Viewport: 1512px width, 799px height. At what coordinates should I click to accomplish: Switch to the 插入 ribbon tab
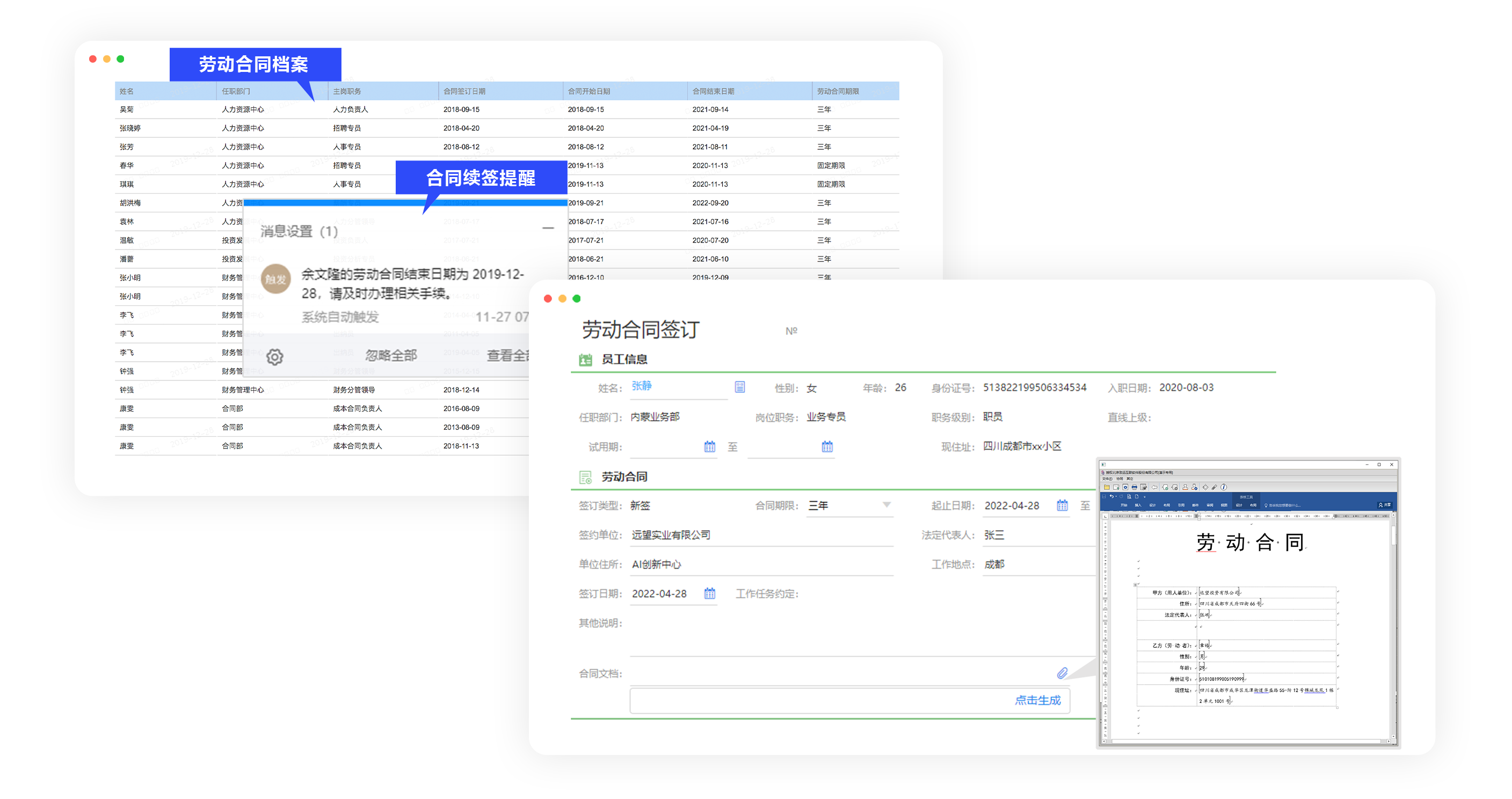click(x=1138, y=505)
